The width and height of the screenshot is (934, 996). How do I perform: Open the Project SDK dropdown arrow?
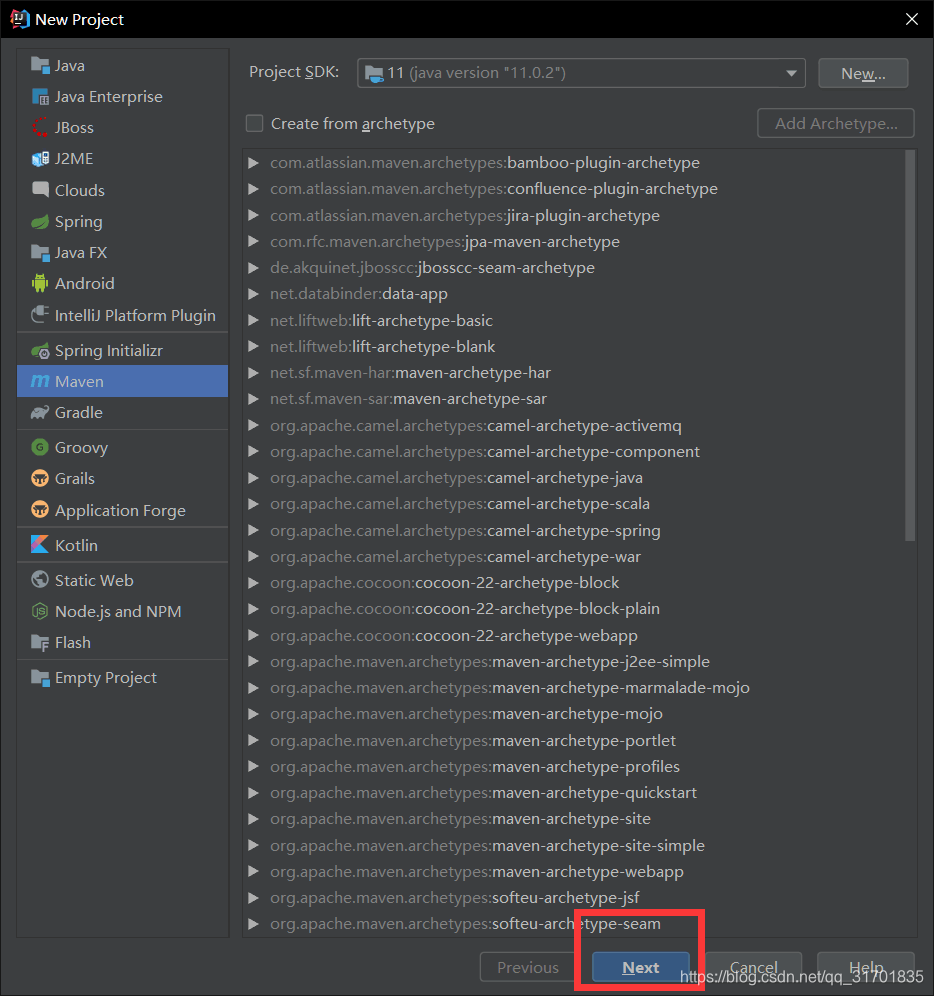[791, 73]
